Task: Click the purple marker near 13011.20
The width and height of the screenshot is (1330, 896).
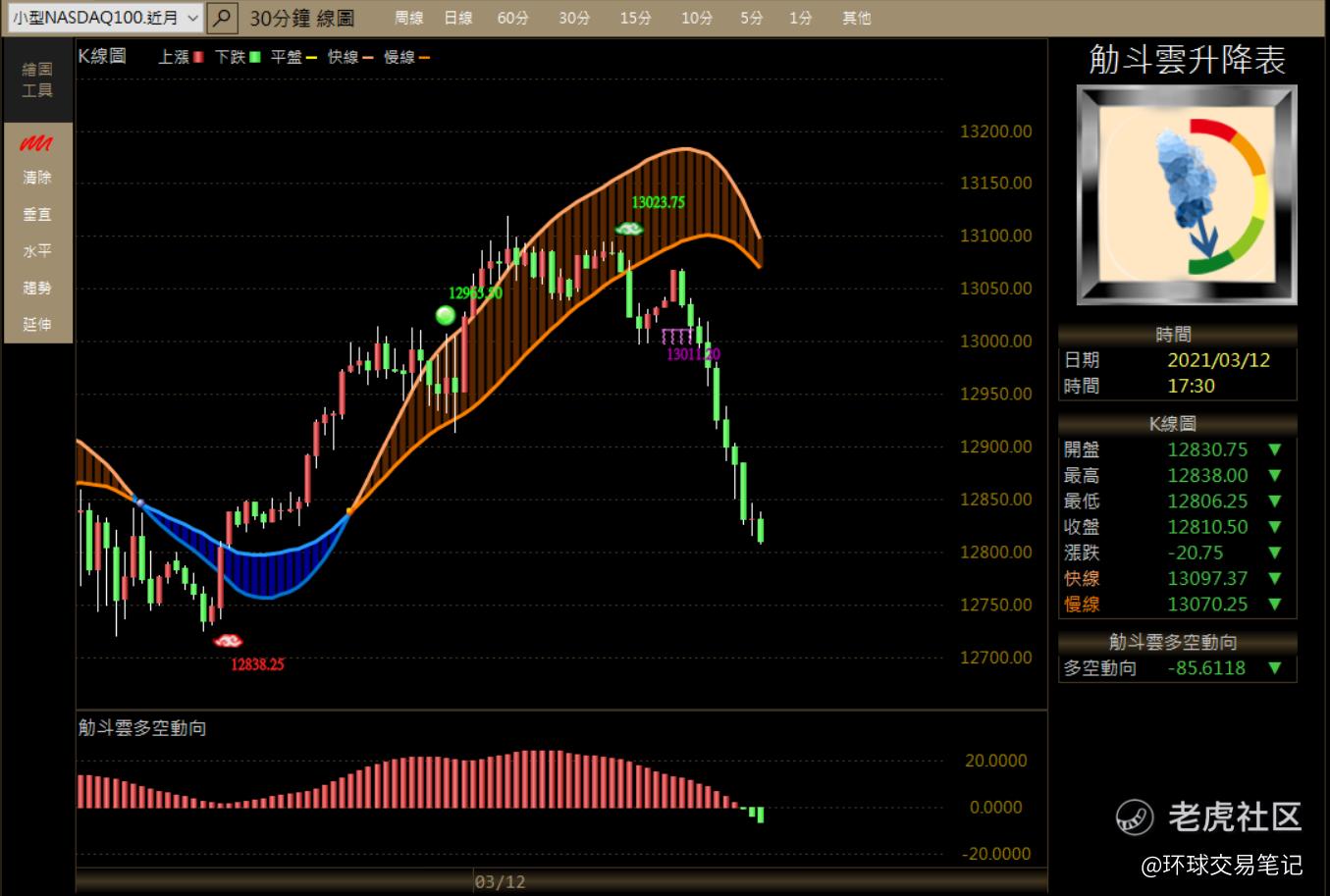Action: (x=679, y=337)
